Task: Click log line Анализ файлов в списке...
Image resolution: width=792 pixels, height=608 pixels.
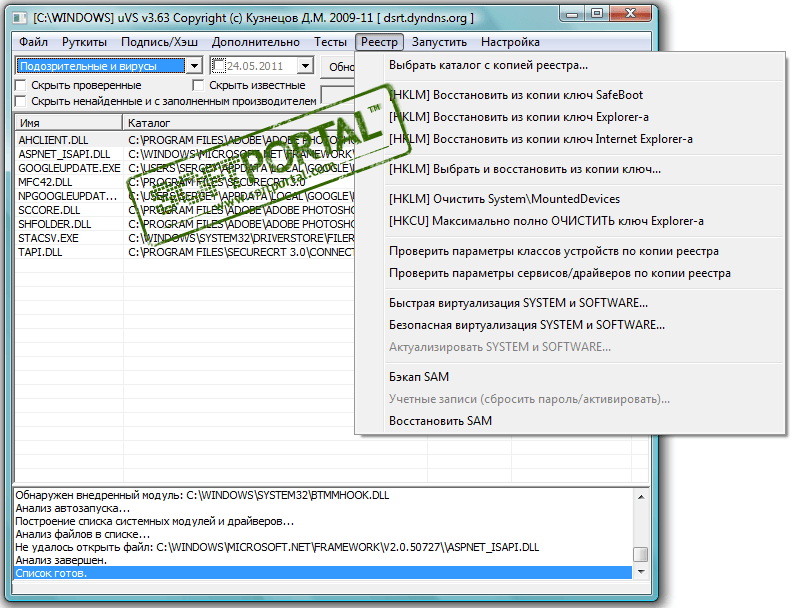Action: point(323,534)
